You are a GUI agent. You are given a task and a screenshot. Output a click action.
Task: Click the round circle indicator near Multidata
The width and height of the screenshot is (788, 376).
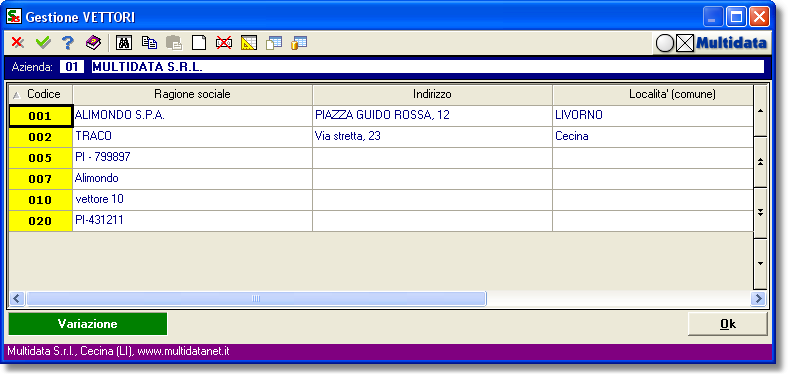click(x=664, y=44)
